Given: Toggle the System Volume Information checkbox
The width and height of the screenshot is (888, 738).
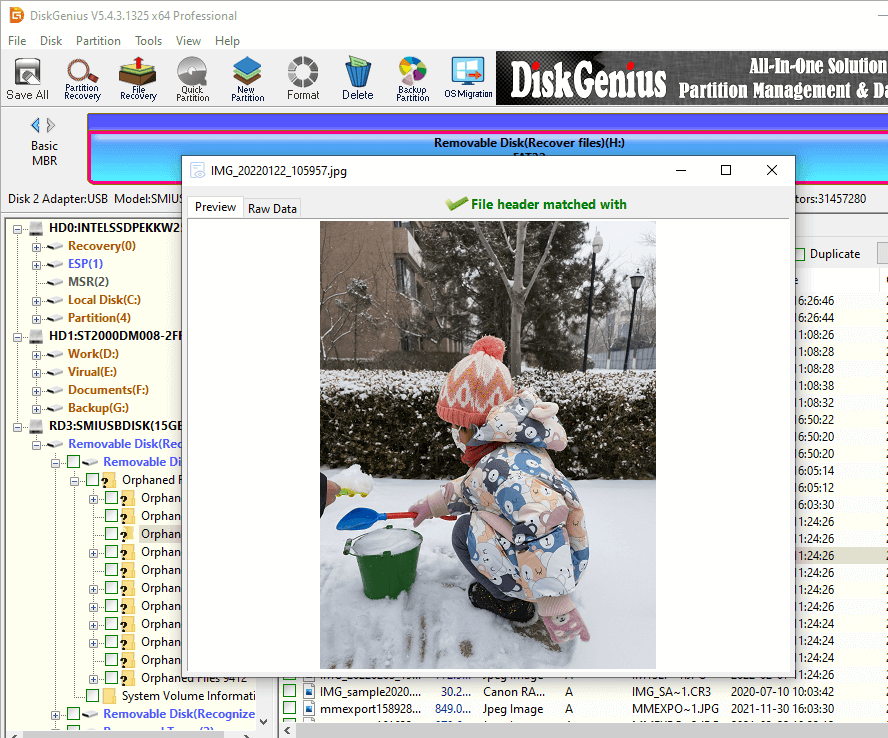Looking at the screenshot, I should 92,696.
